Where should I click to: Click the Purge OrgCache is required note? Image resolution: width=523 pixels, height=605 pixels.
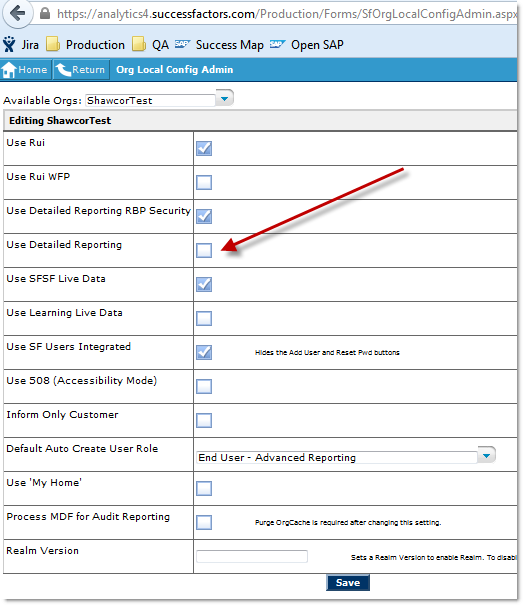point(348,522)
